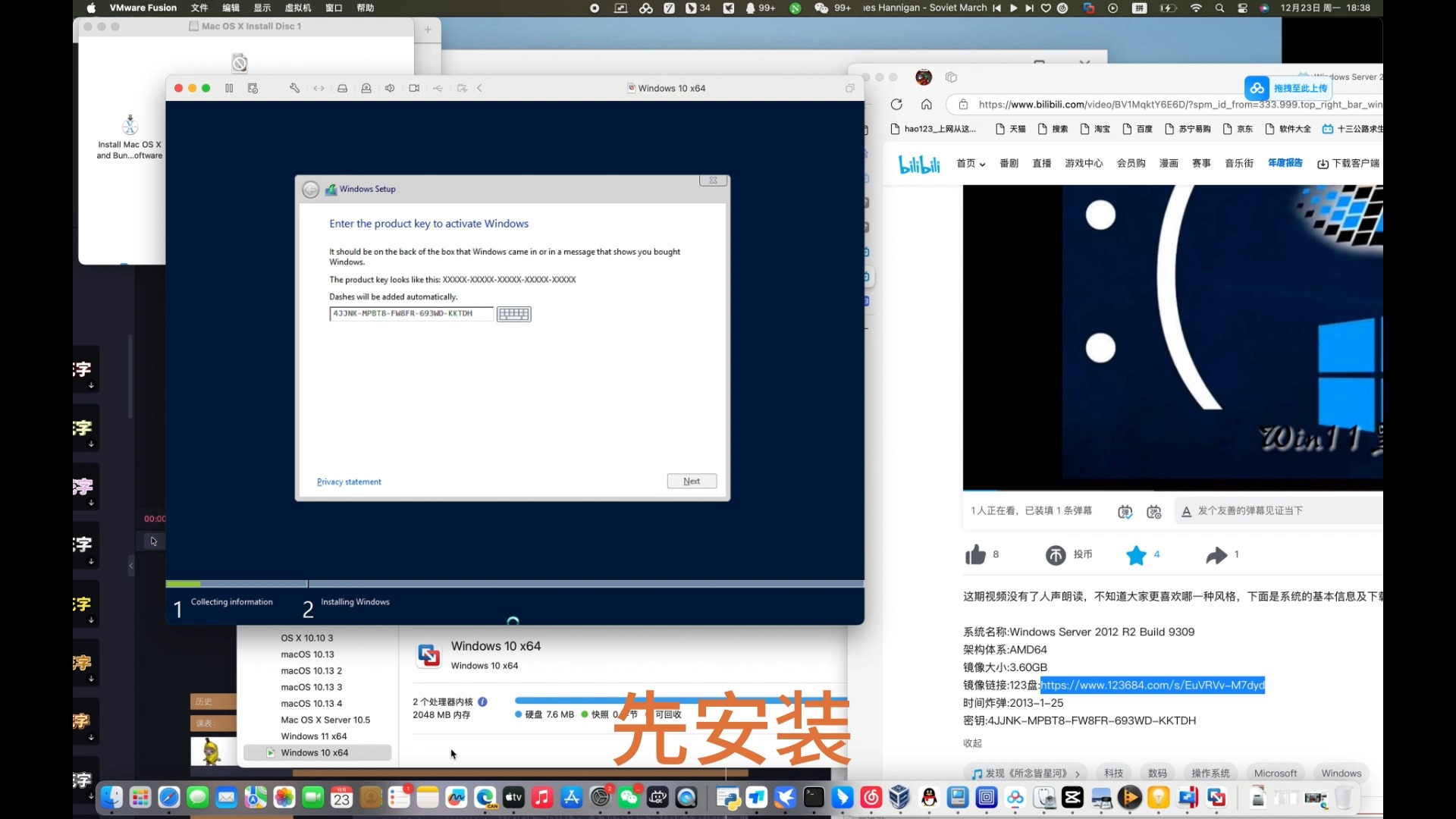Open the bilibili logo home link
This screenshot has width=1456, height=819.
919,164
